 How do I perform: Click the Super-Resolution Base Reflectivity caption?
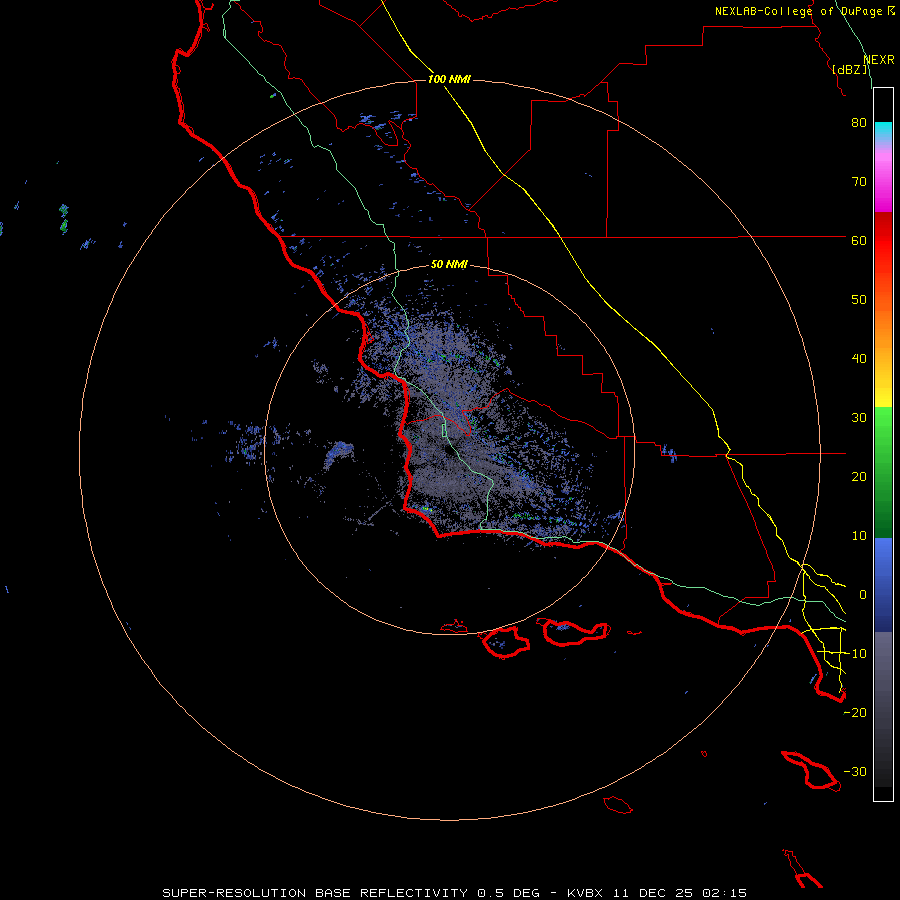click(454, 893)
